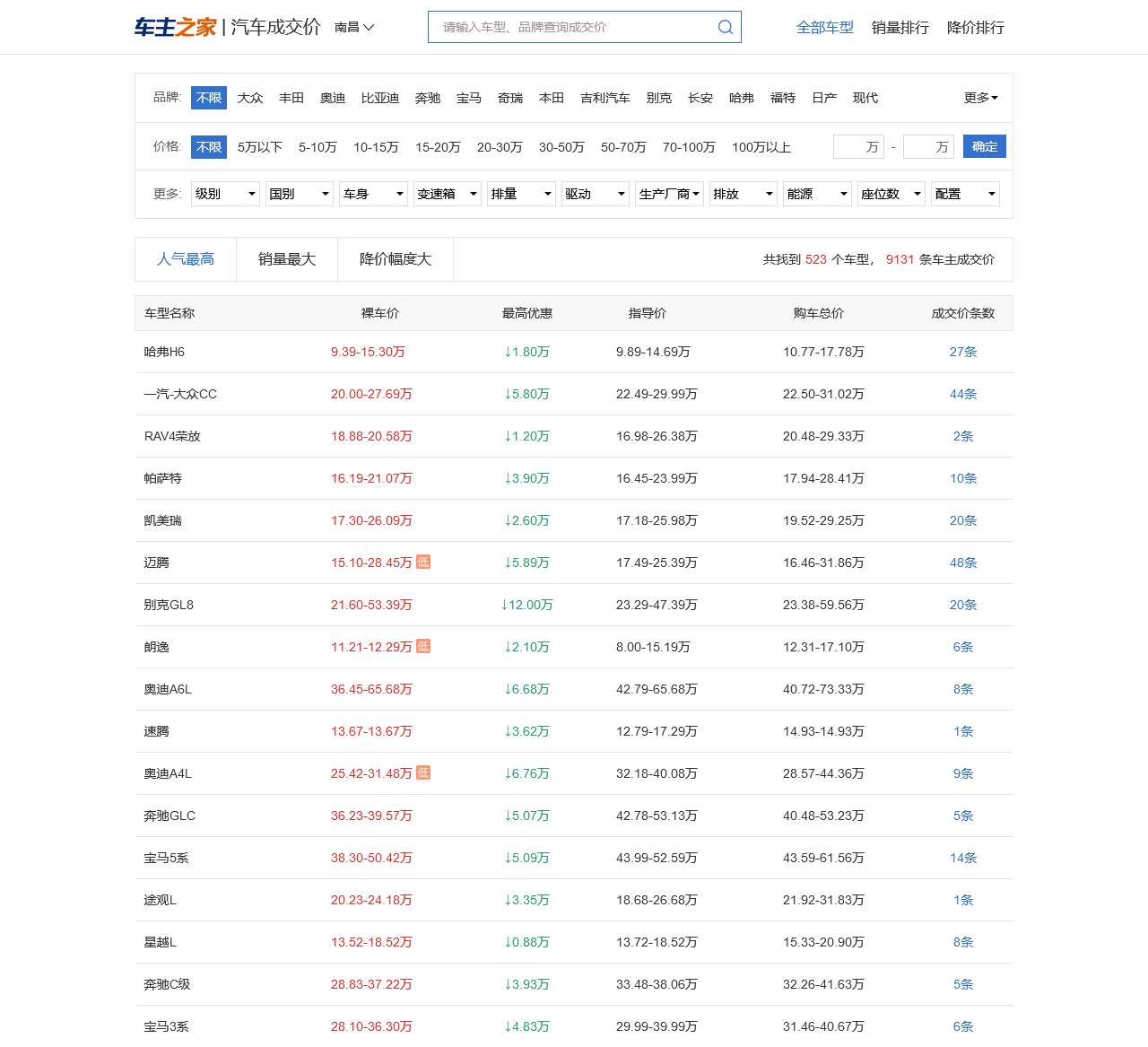Viewport: 1148px width, 1047px height.
Task: Open 销量排行 in top navigation
Action: click(x=900, y=28)
